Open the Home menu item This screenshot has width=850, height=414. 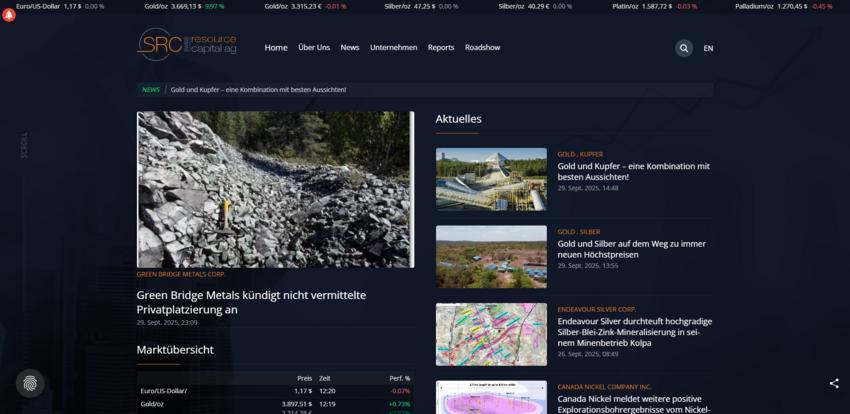point(276,48)
